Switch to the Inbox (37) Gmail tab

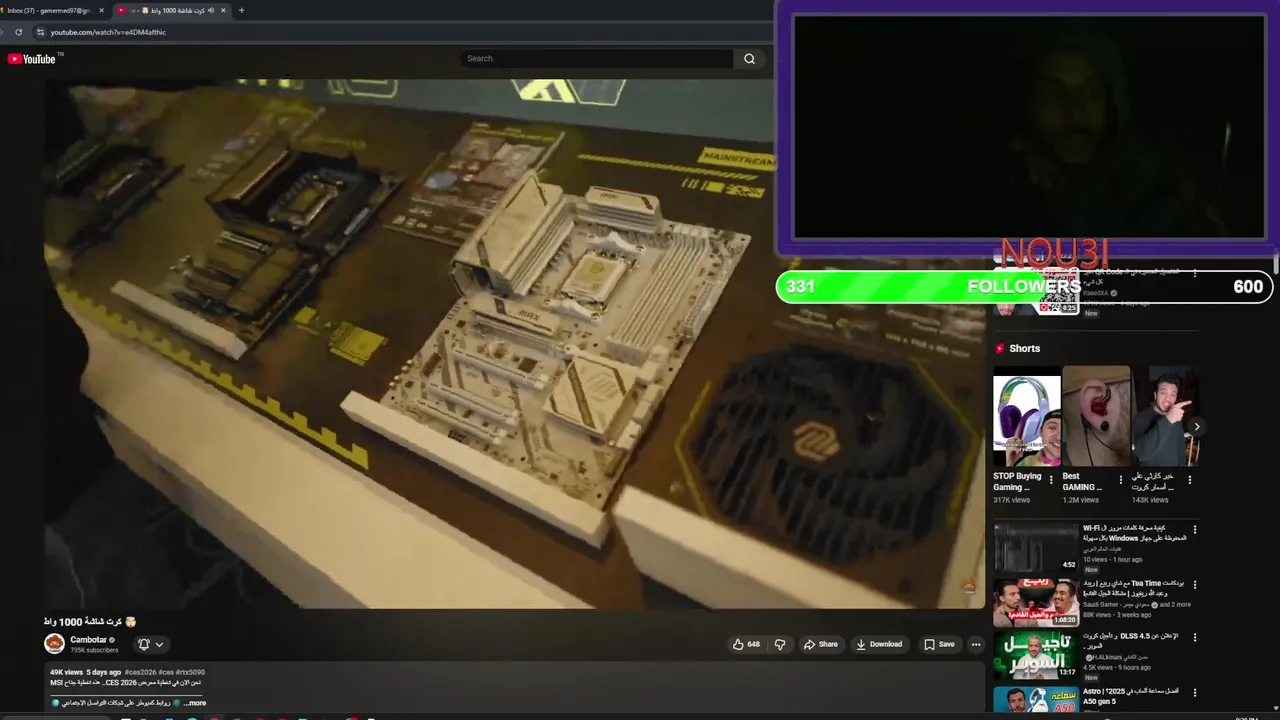coord(48,10)
